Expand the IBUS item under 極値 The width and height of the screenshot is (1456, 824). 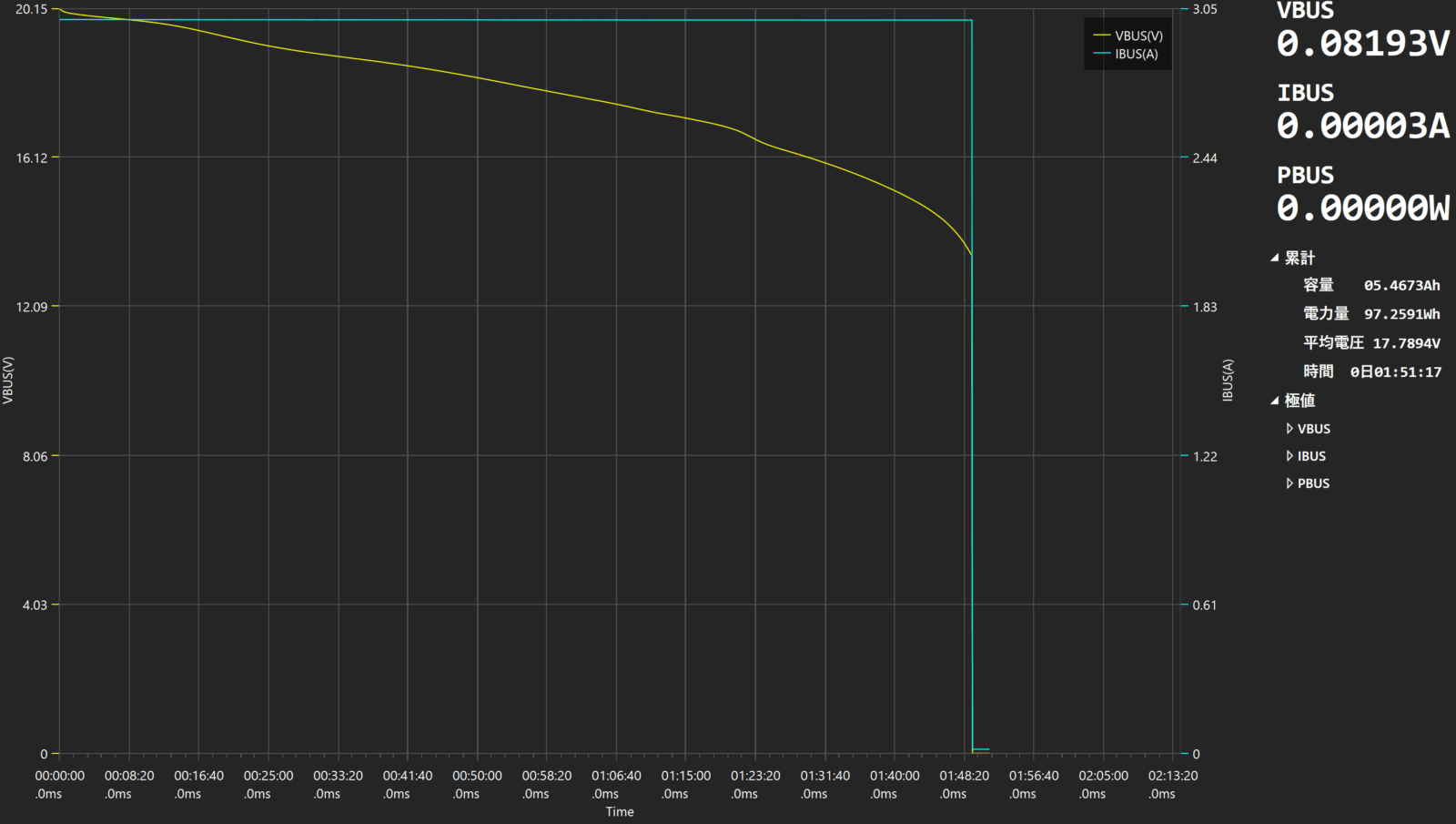click(x=1289, y=456)
